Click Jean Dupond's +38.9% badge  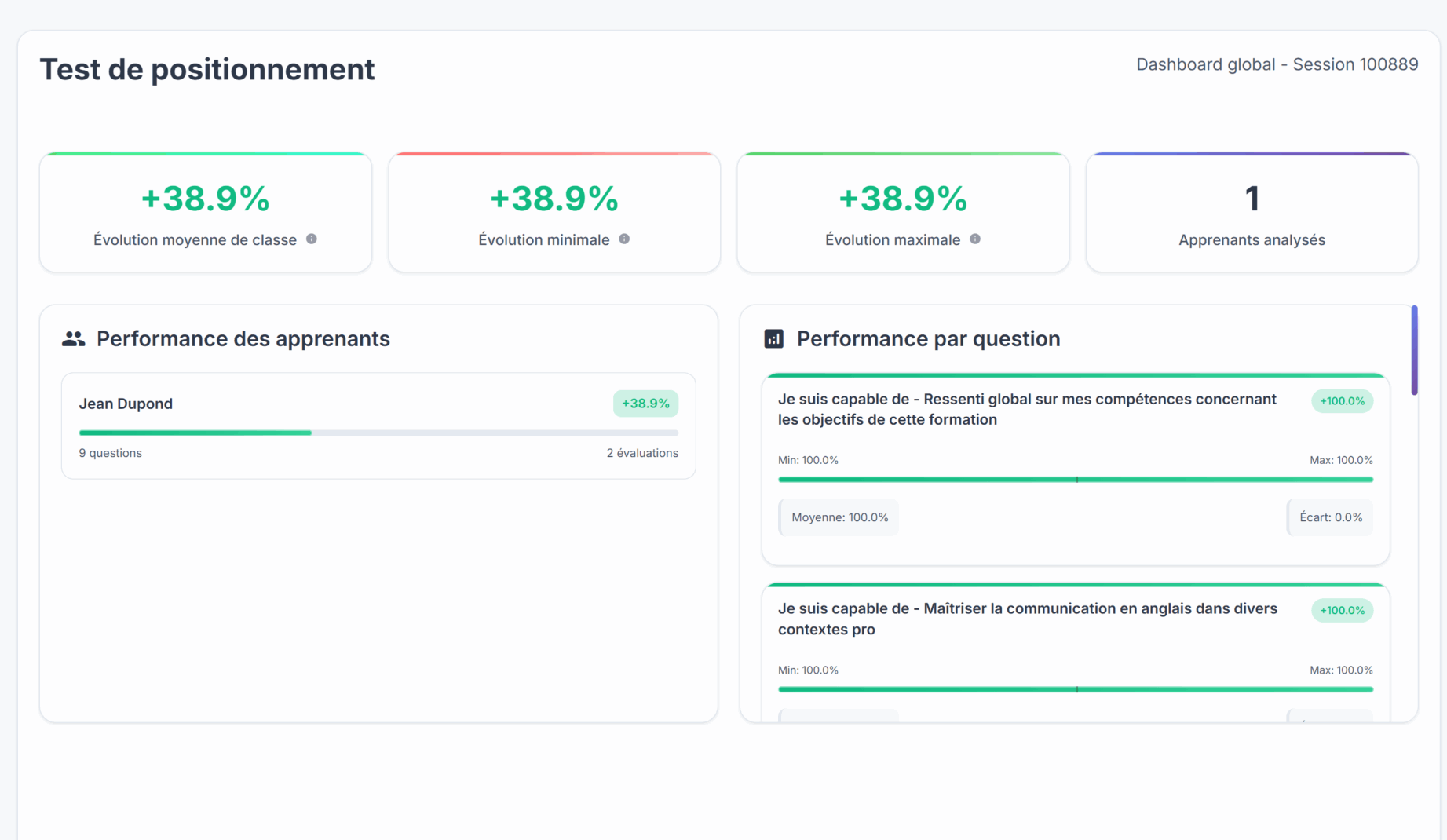[x=645, y=404]
